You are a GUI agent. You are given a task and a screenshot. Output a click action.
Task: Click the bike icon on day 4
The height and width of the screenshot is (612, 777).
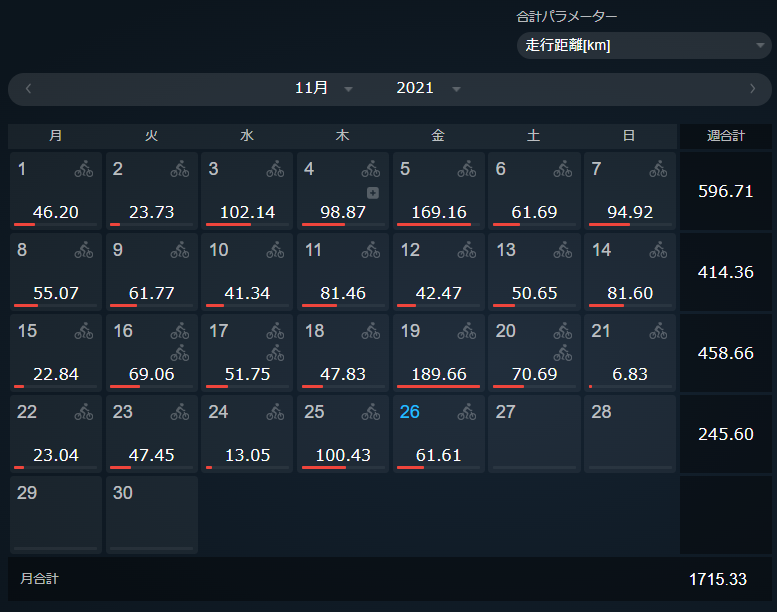371,169
